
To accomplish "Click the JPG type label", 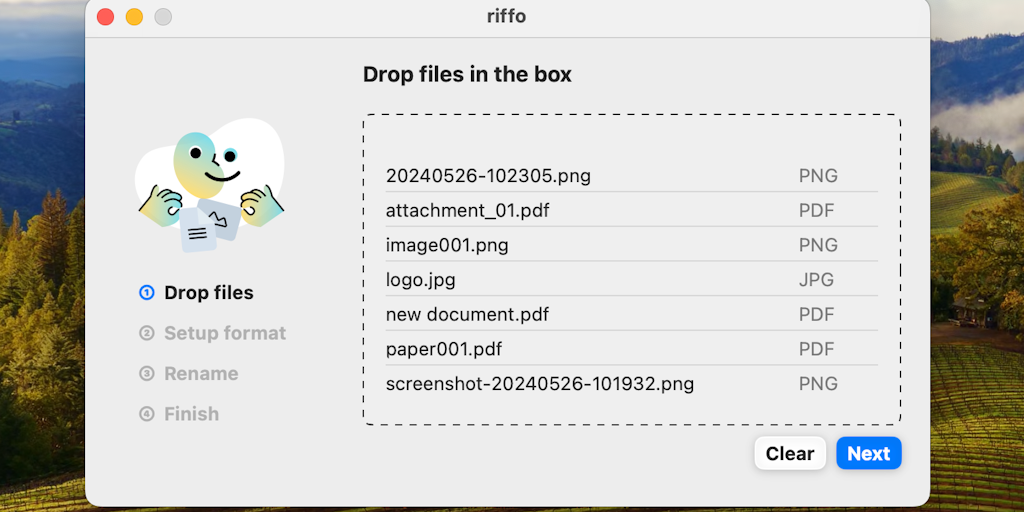I will point(816,280).
